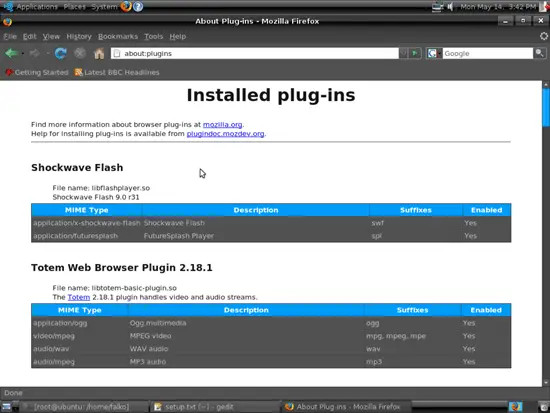This screenshot has width=550, height=413.
Task: Click the volume speaker tray icon
Action: tap(450, 7)
